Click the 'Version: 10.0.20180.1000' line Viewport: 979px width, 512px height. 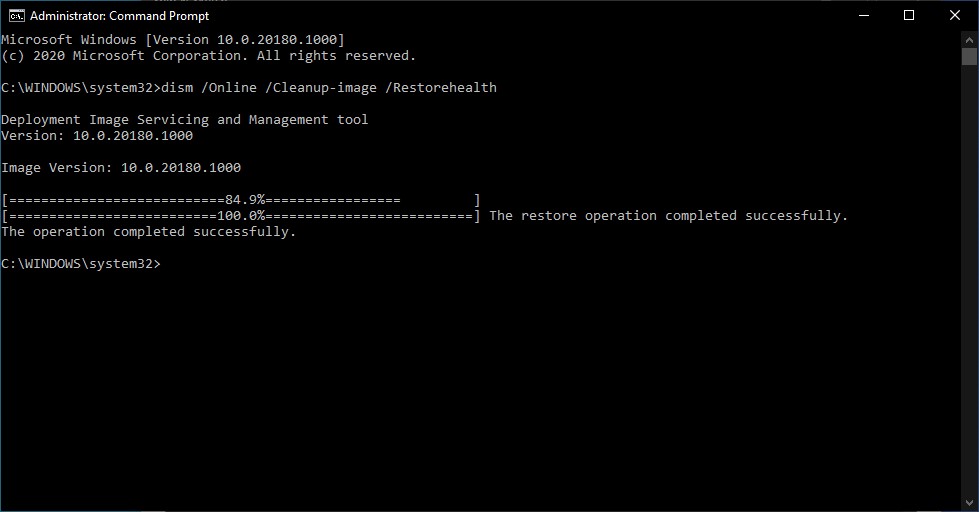click(97, 135)
